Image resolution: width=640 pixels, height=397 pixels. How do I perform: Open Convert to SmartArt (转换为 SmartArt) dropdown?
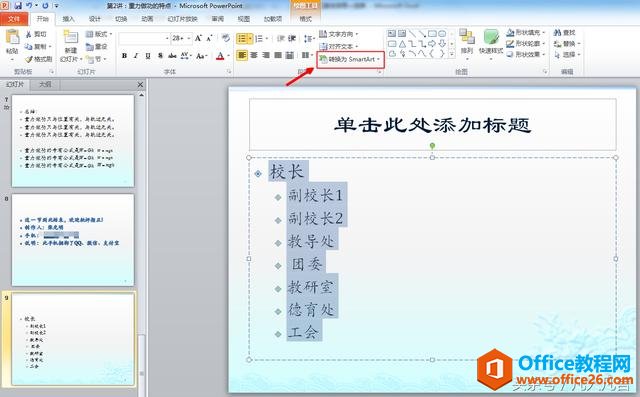click(x=350, y=60)
